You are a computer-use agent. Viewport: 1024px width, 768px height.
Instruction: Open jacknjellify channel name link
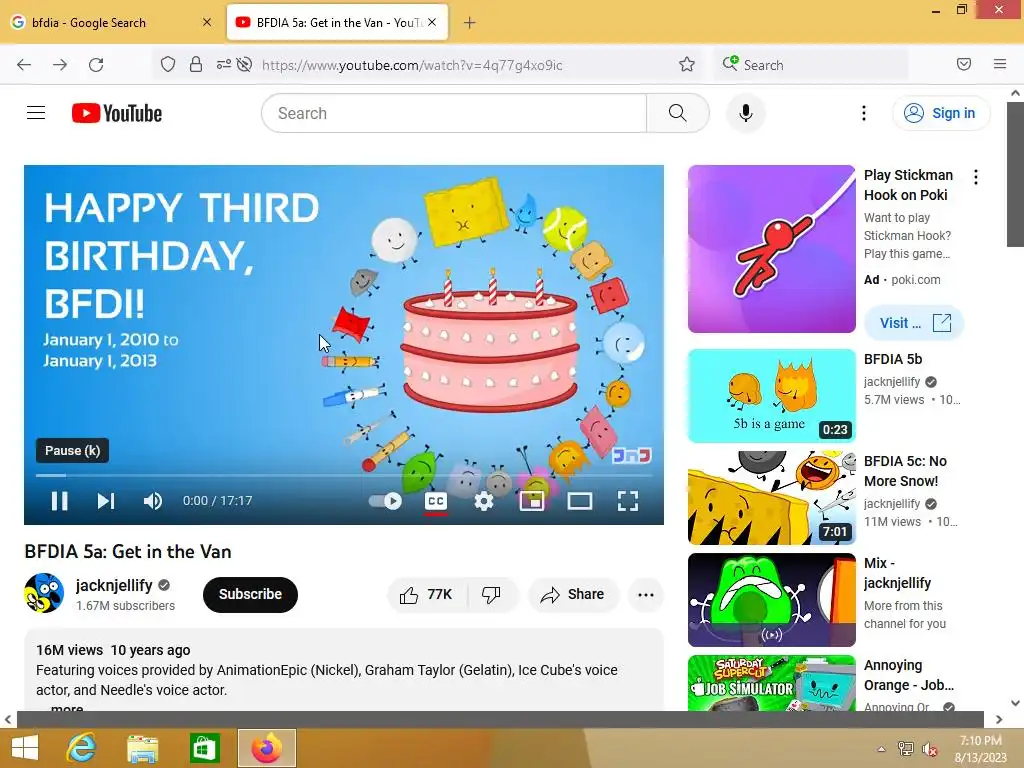point(114,585)
